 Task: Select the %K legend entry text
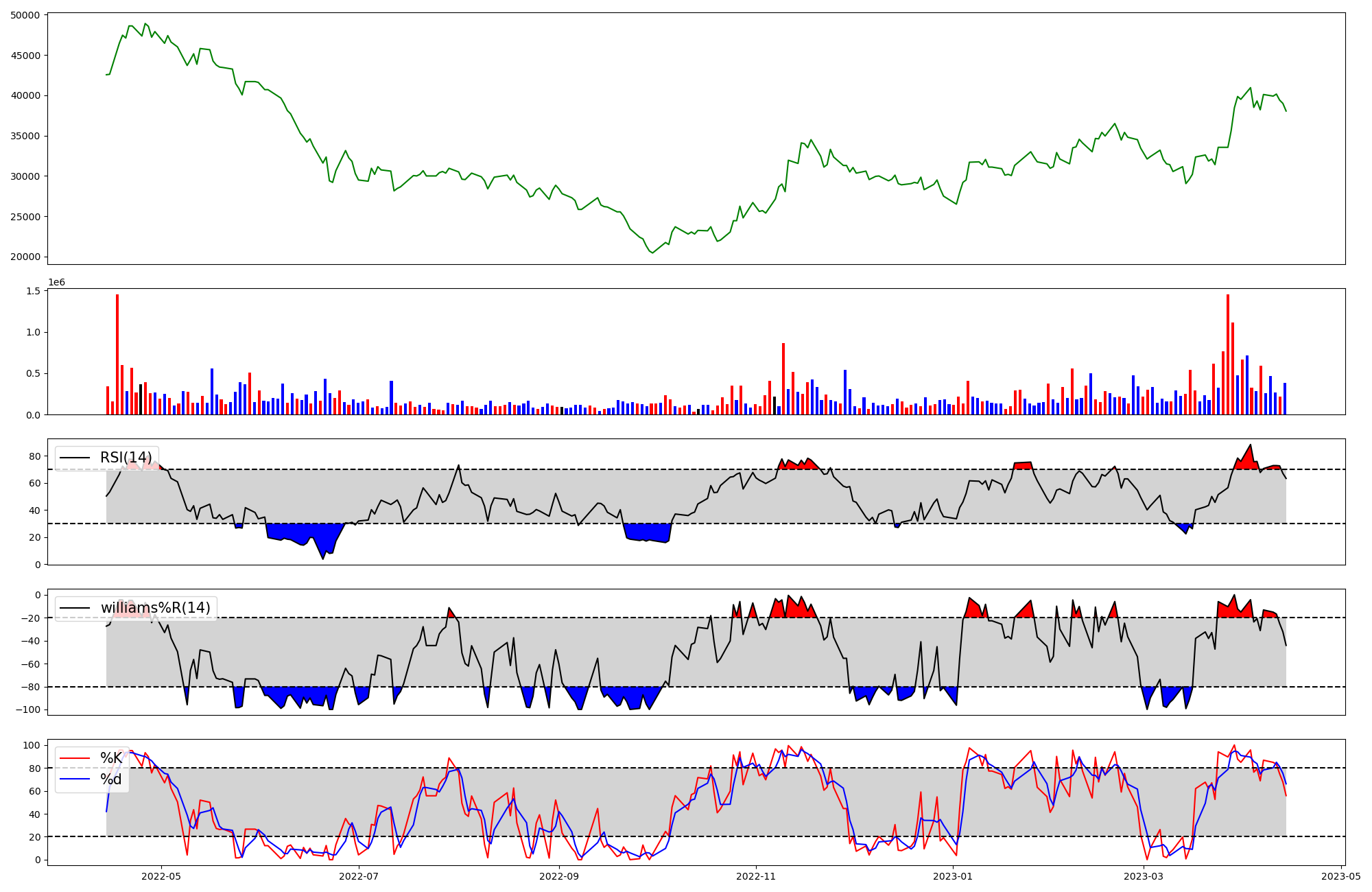coord(111,758)
